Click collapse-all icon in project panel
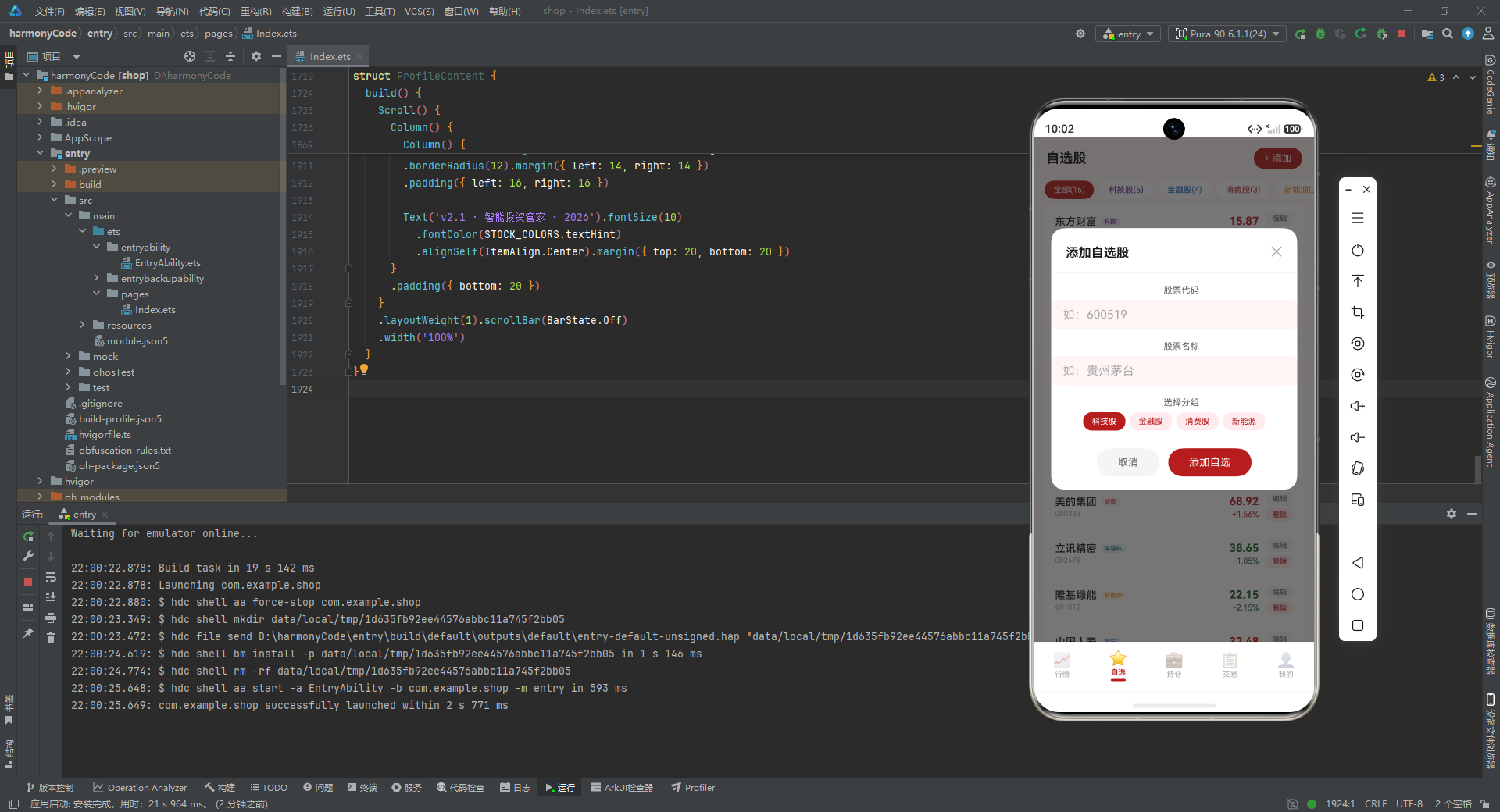The image size is (1500, 812). [x=230, y=56]
